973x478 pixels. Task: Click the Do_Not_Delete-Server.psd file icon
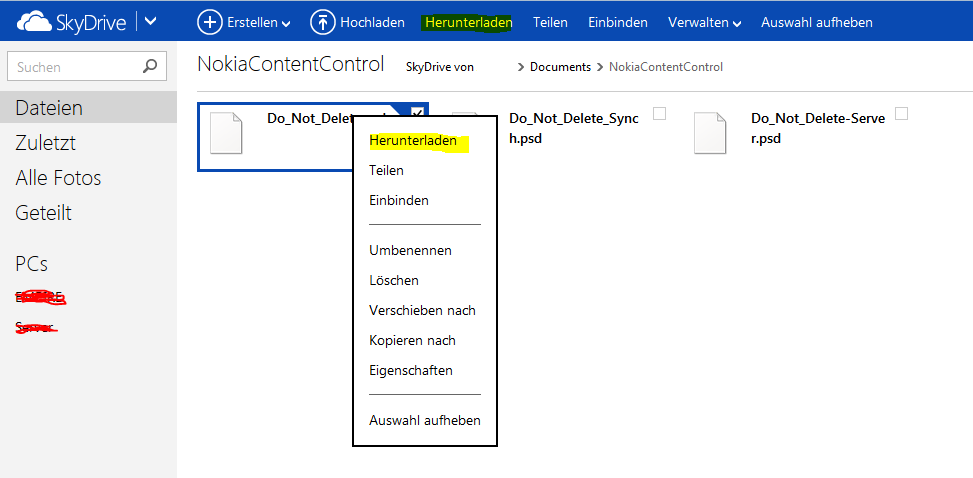click(x=710, y=133)
